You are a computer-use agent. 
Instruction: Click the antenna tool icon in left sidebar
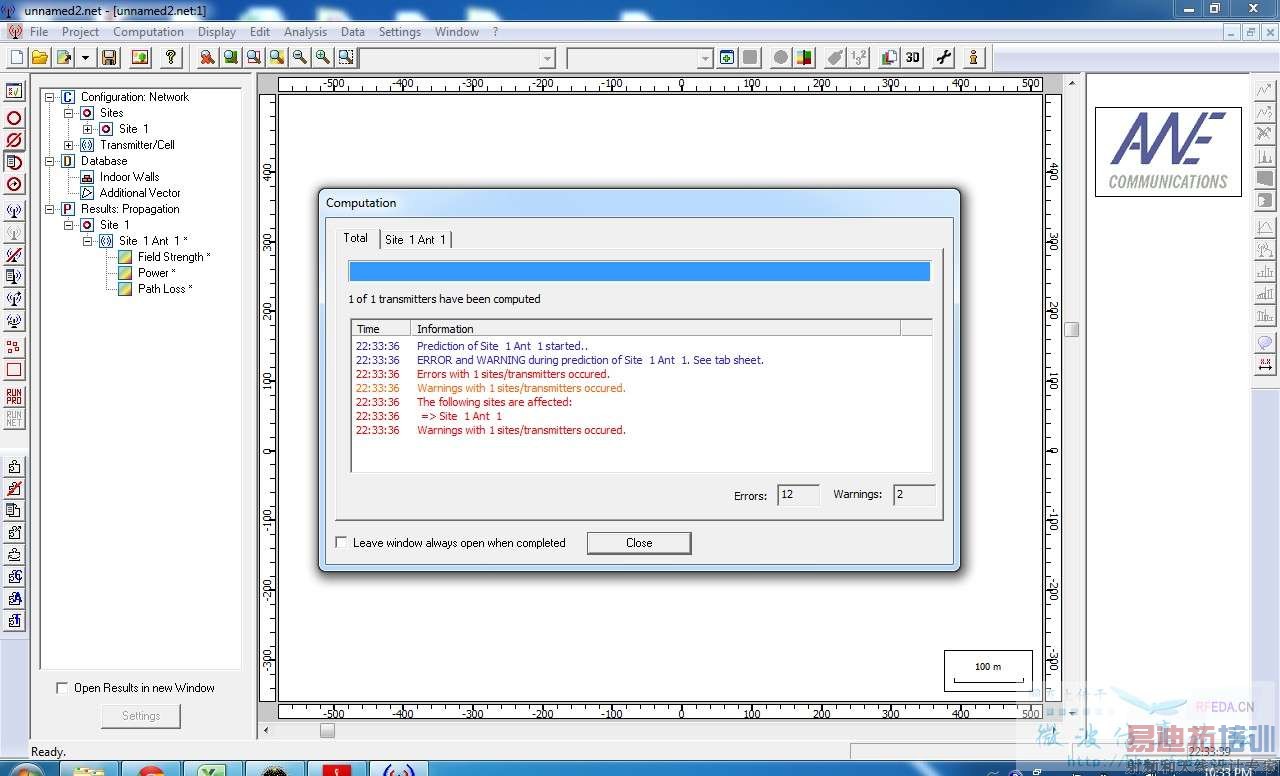[14, 211]
